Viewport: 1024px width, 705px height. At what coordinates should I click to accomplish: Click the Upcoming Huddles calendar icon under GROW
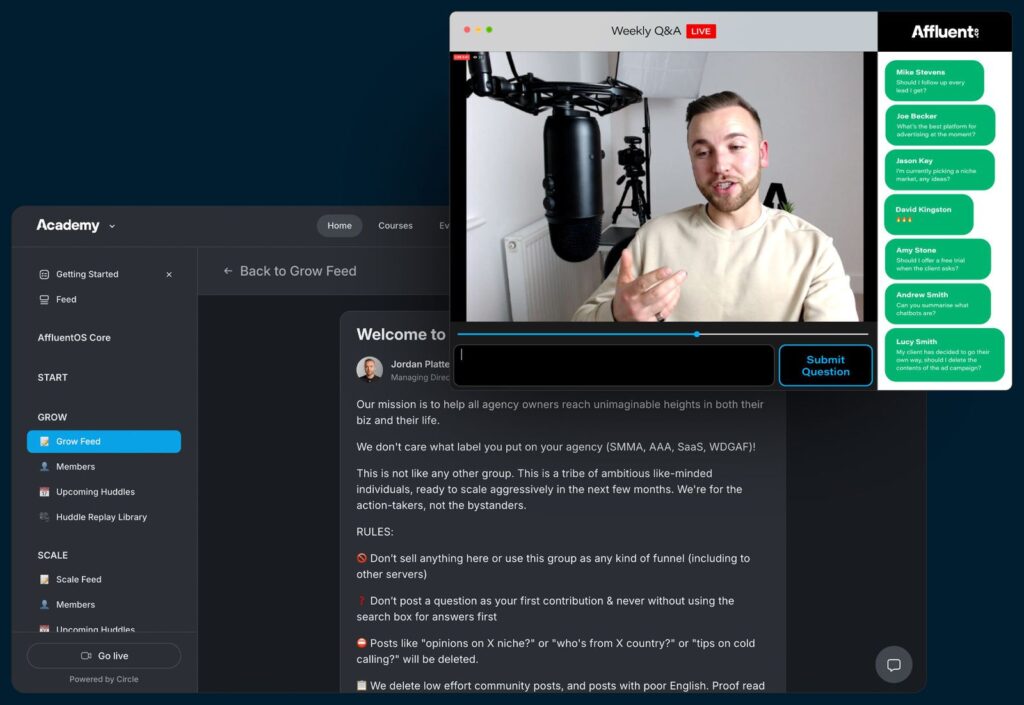pos(44,492)
